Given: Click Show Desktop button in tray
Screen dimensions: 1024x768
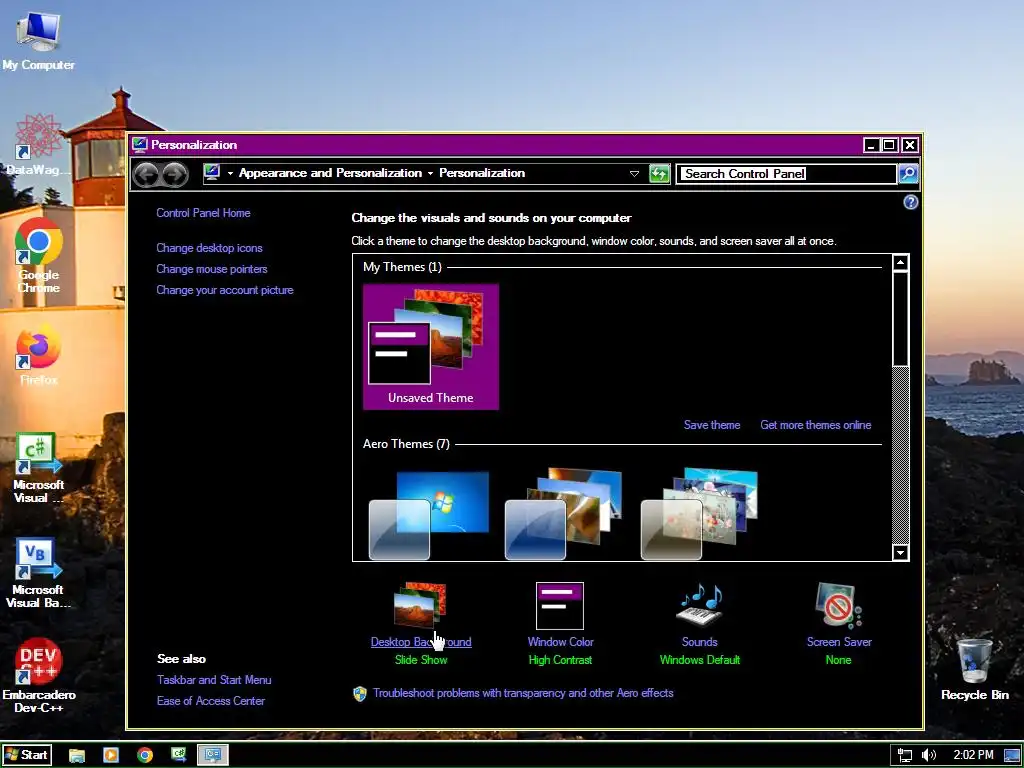Looking at the screenshot, I should pos(1012,756).
